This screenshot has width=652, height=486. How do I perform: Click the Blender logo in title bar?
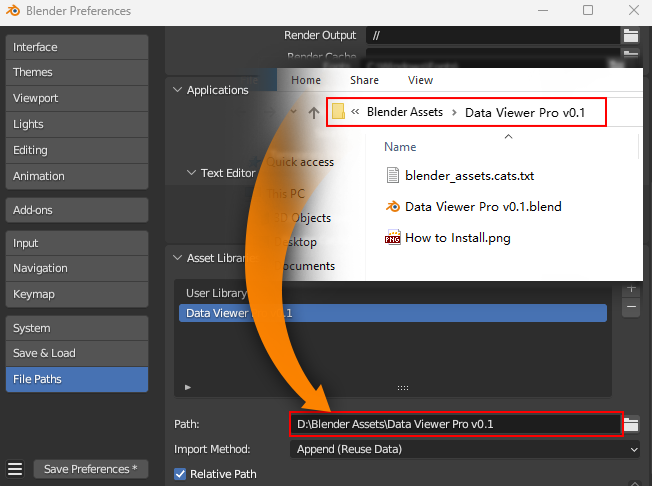point(13,10)
